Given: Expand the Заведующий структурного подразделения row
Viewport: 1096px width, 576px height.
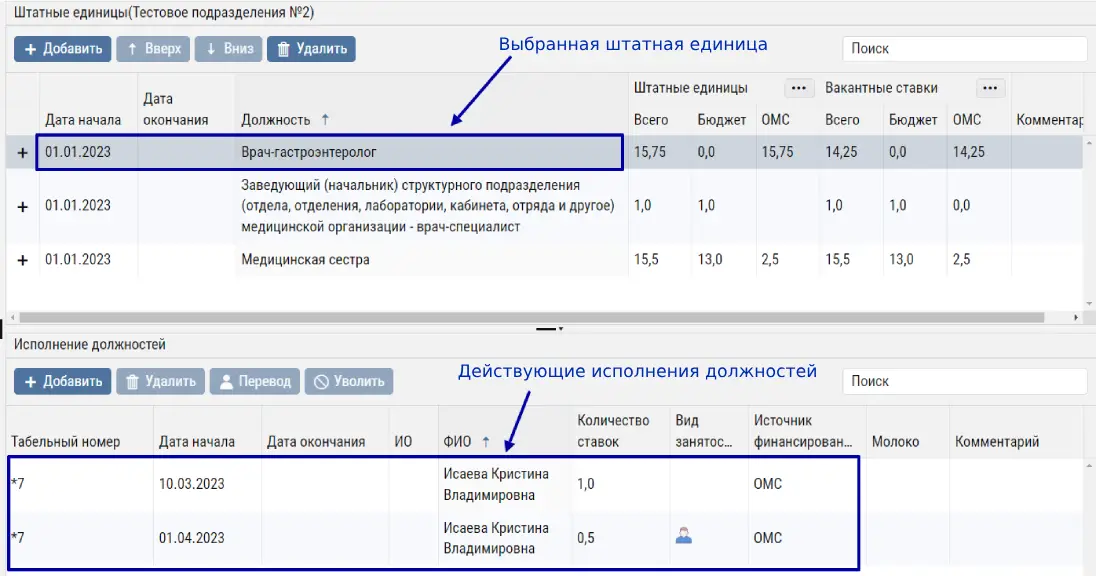Looking at the screenshot, I should pos(22,205).
